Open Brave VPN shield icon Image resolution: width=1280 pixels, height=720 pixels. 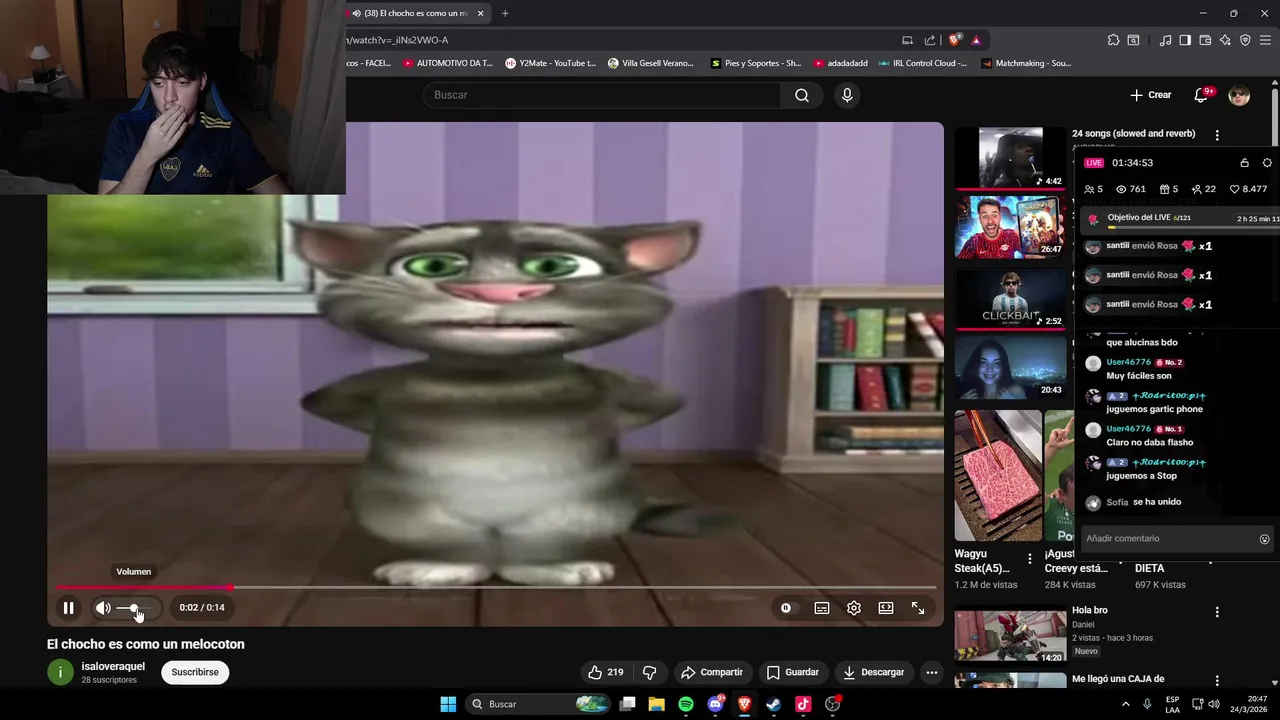point(1245,40)
